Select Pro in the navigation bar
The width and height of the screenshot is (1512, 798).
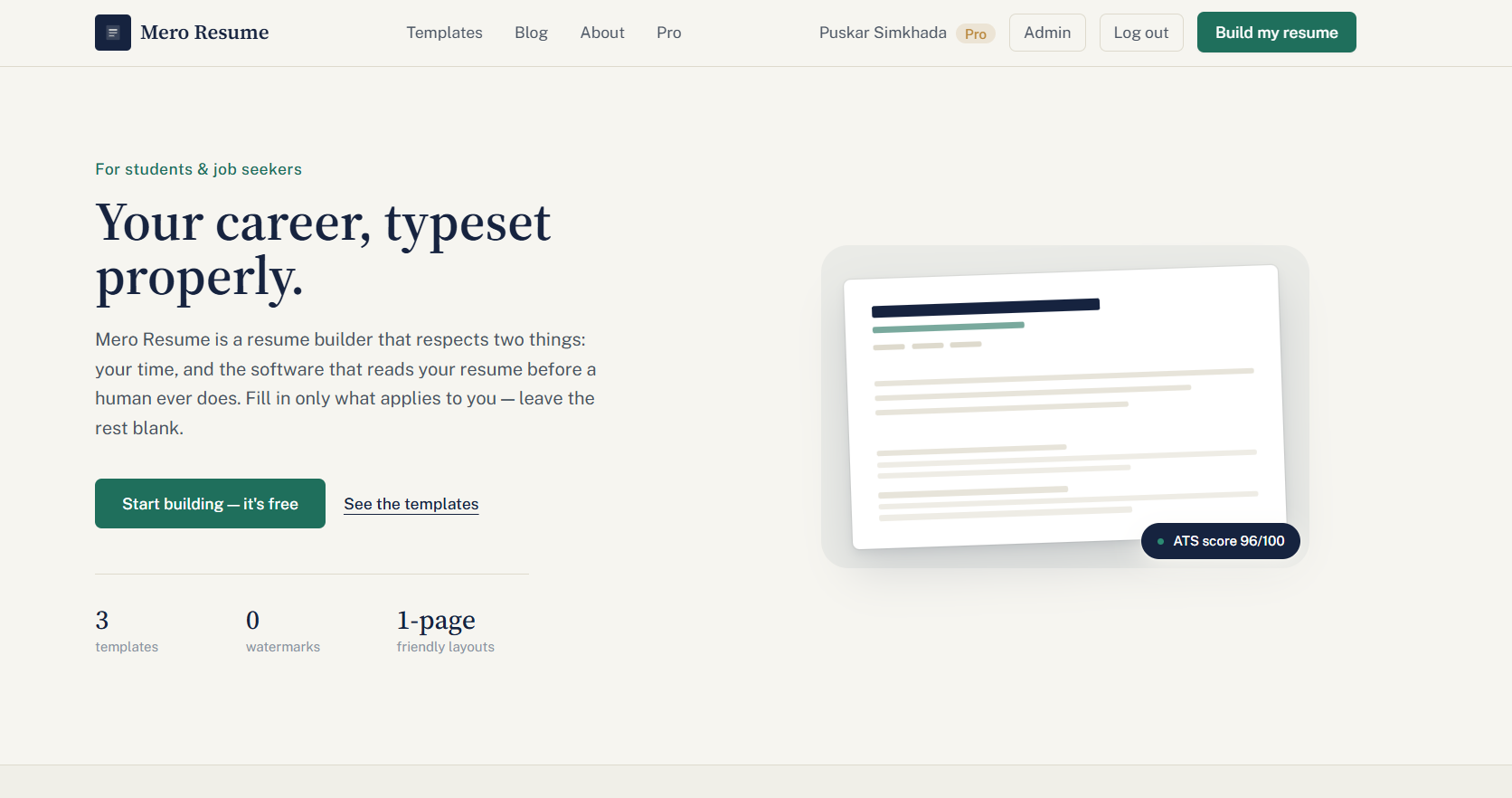[669, 33]
